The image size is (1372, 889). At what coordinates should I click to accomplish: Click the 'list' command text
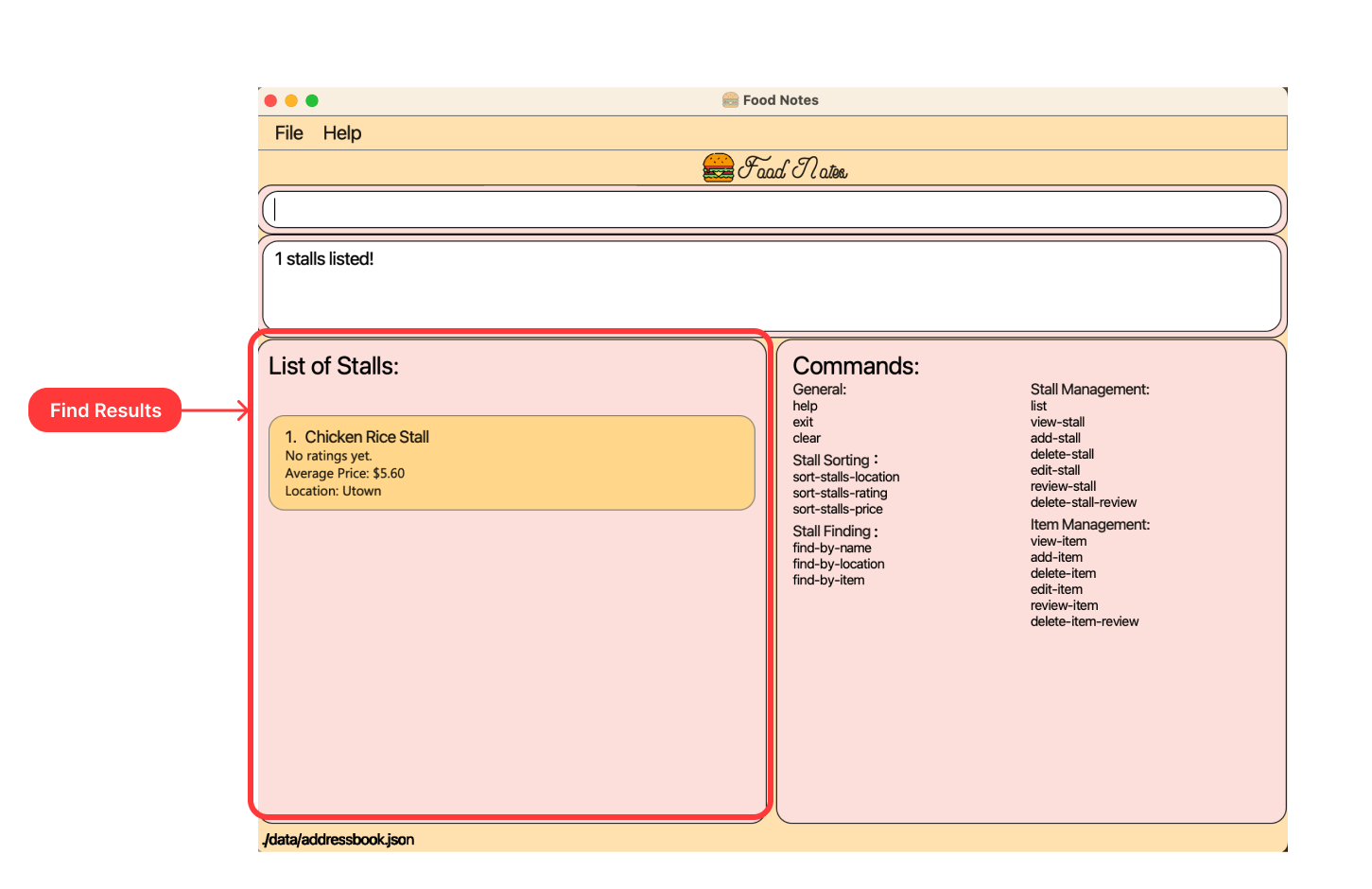[x=1038, y=407]
